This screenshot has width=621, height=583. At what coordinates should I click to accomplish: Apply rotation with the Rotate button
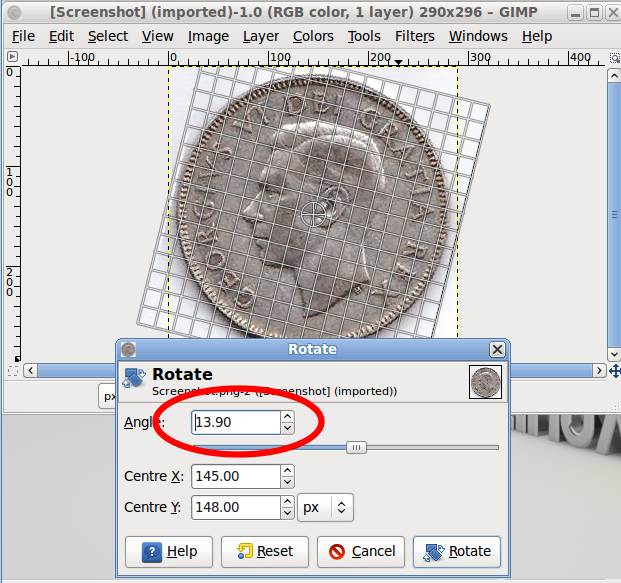[457, 552]
